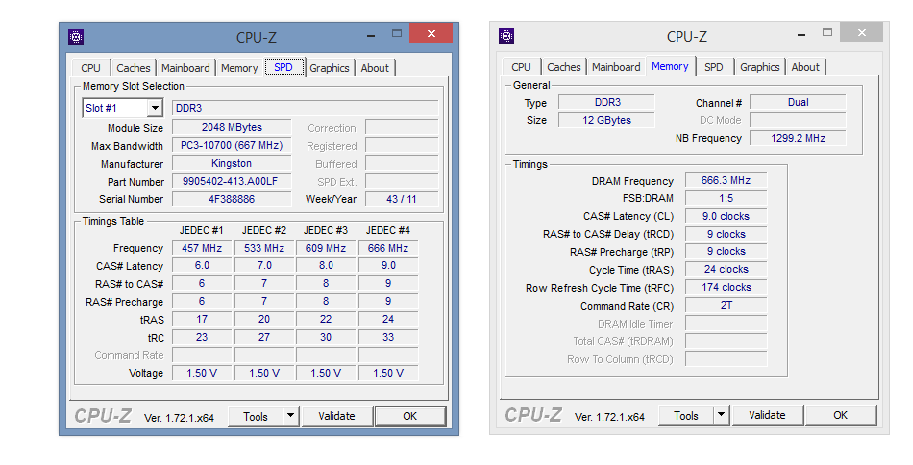Open Mainboard tab in the left window
913x465 pixels.
[x=185, y=68]
